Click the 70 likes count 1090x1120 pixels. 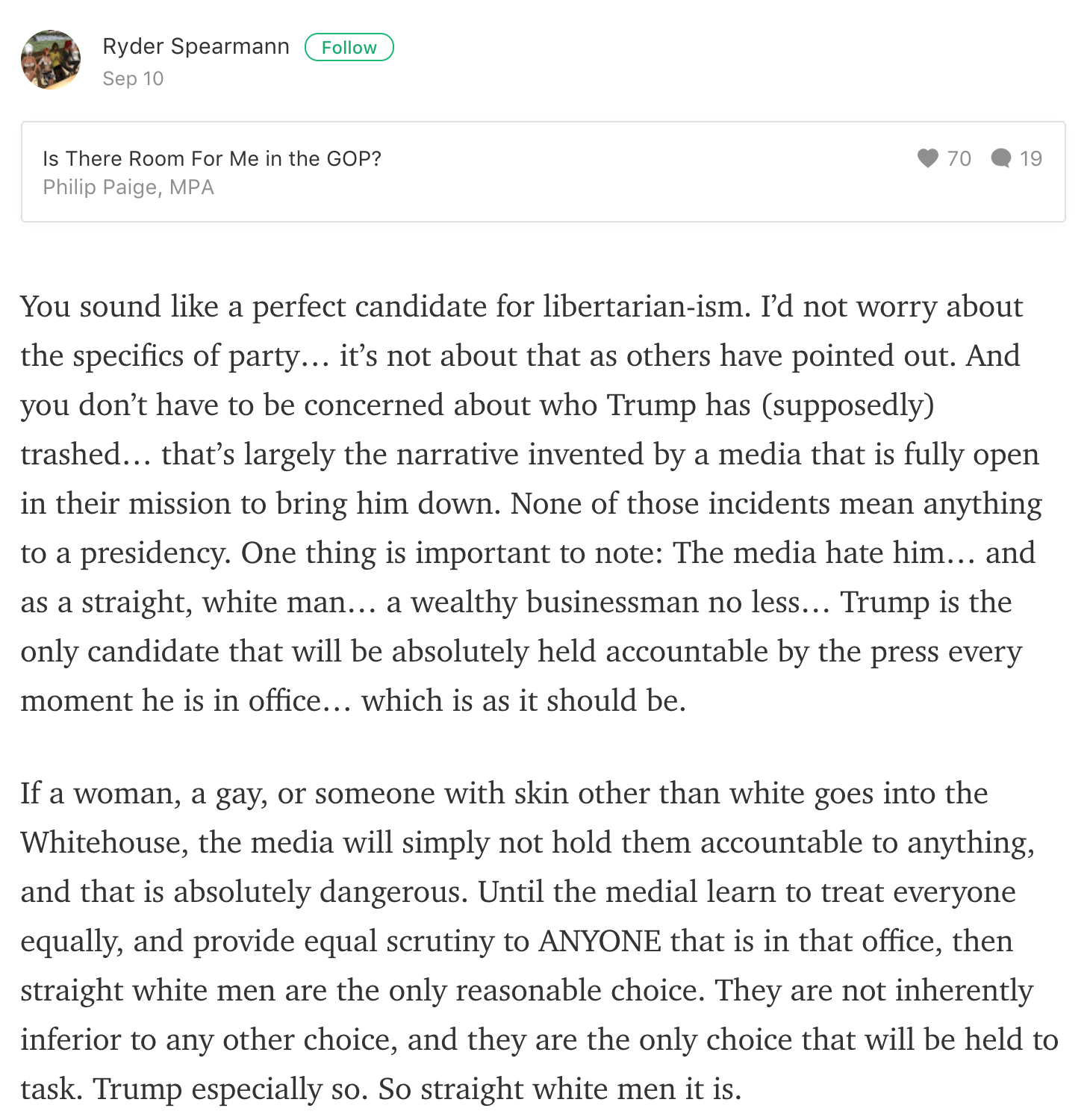click(x=959, y=158)
